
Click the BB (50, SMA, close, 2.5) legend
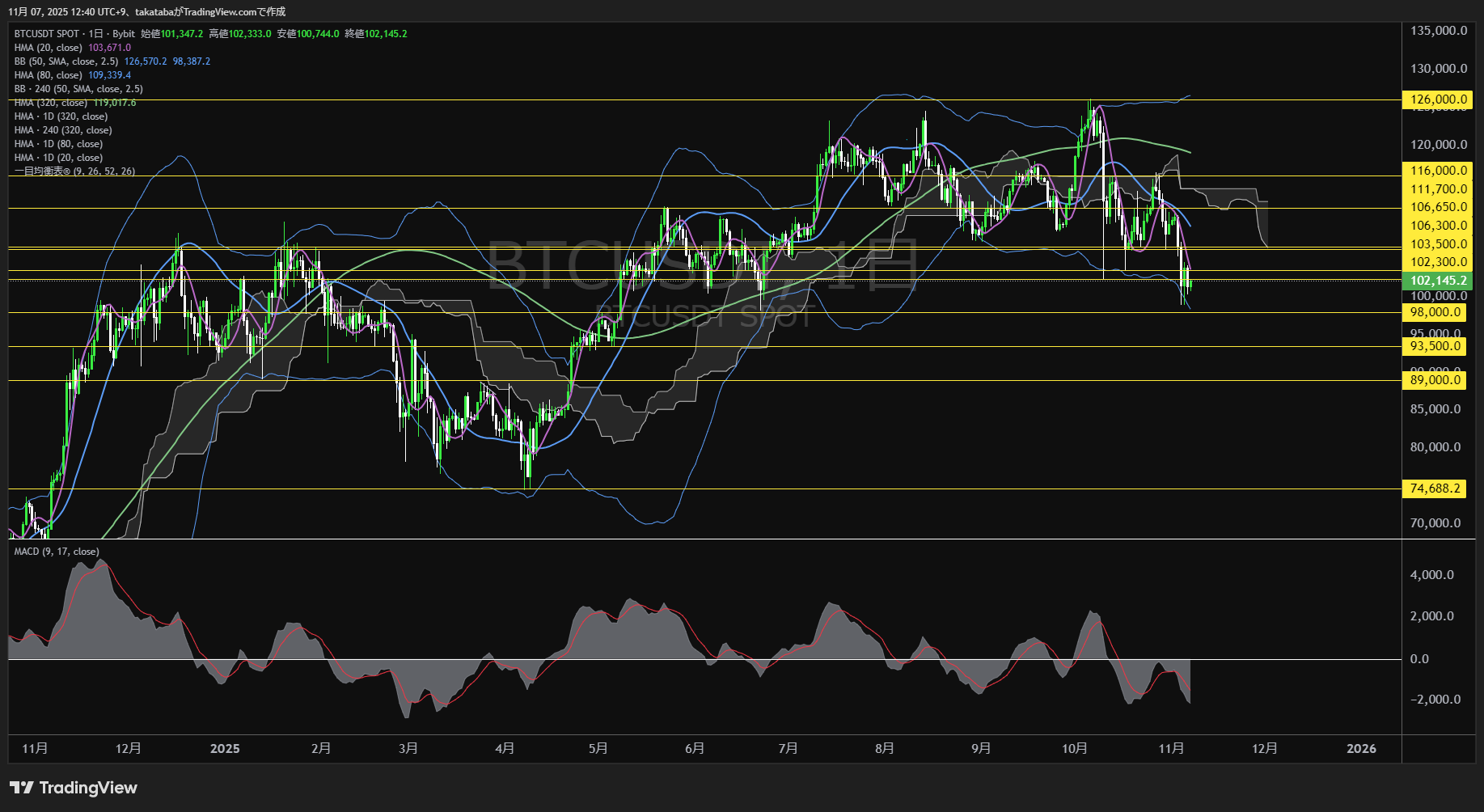(x=66, y=61)
